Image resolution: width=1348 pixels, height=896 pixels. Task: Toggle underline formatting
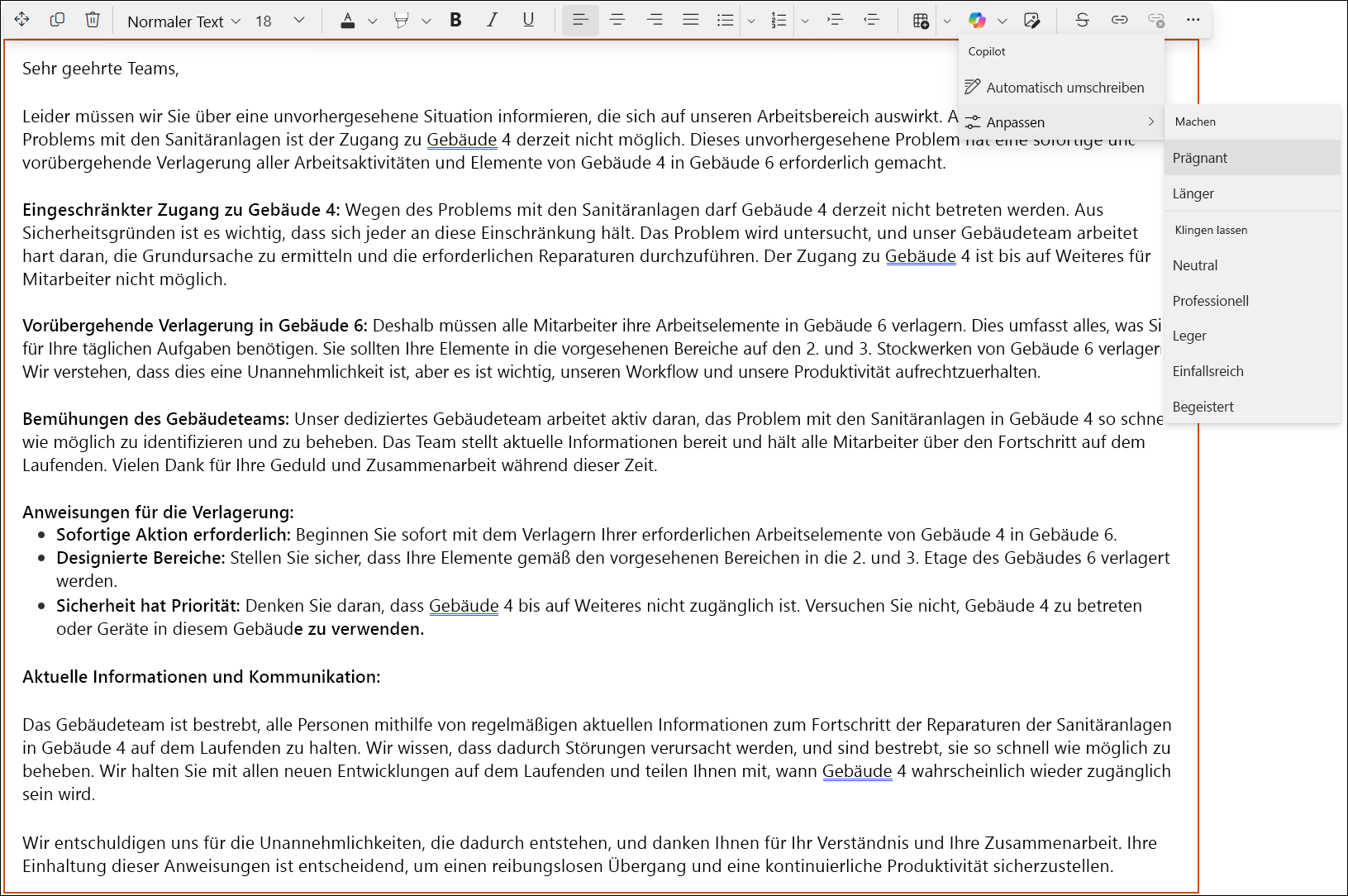point(528,20)
